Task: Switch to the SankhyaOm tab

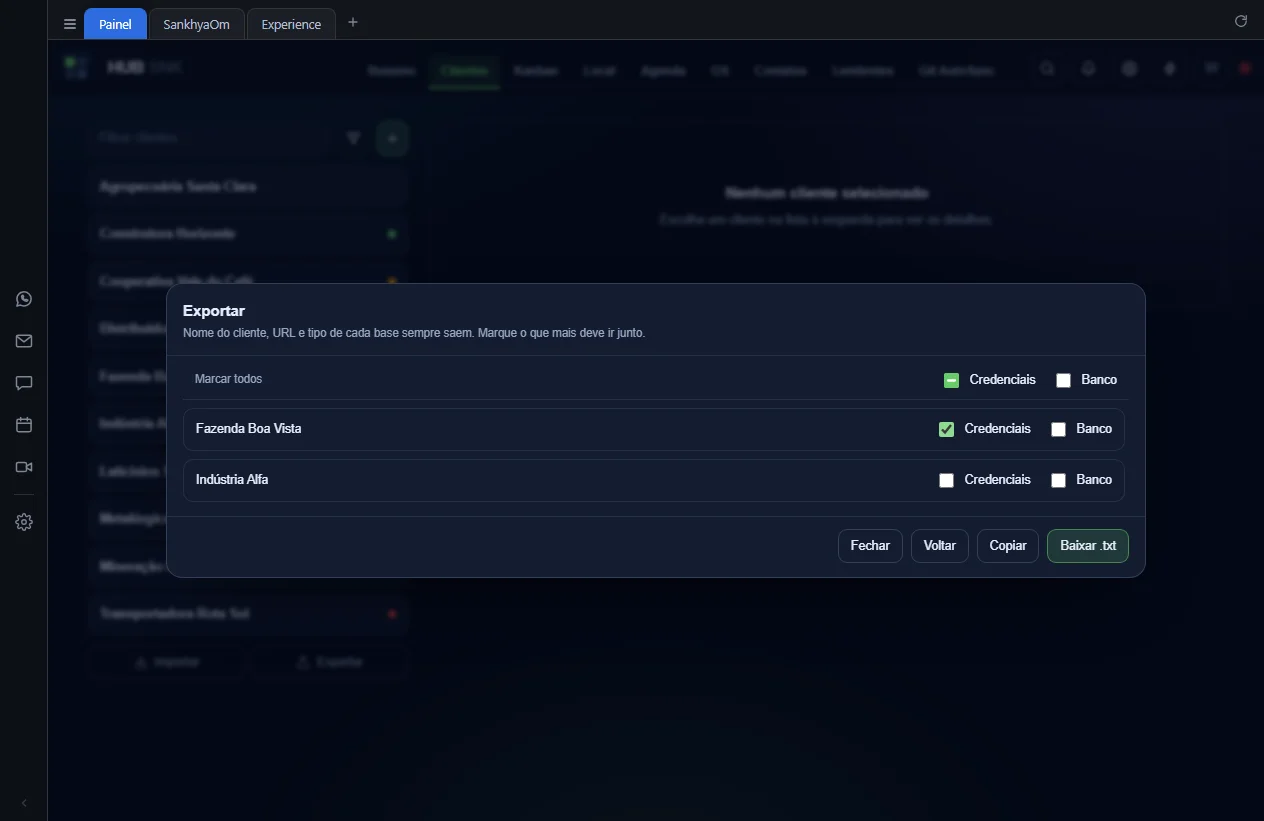Action: [197, 24]
